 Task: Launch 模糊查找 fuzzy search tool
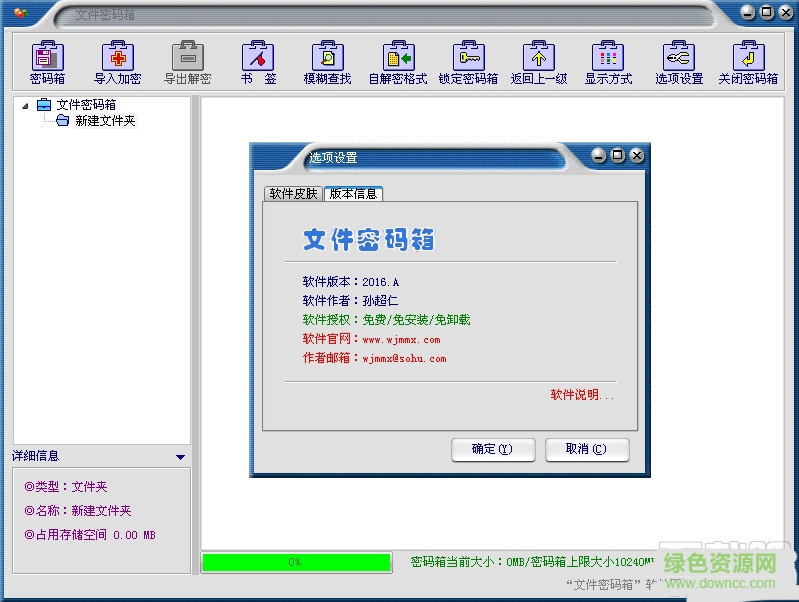(328, 62)
